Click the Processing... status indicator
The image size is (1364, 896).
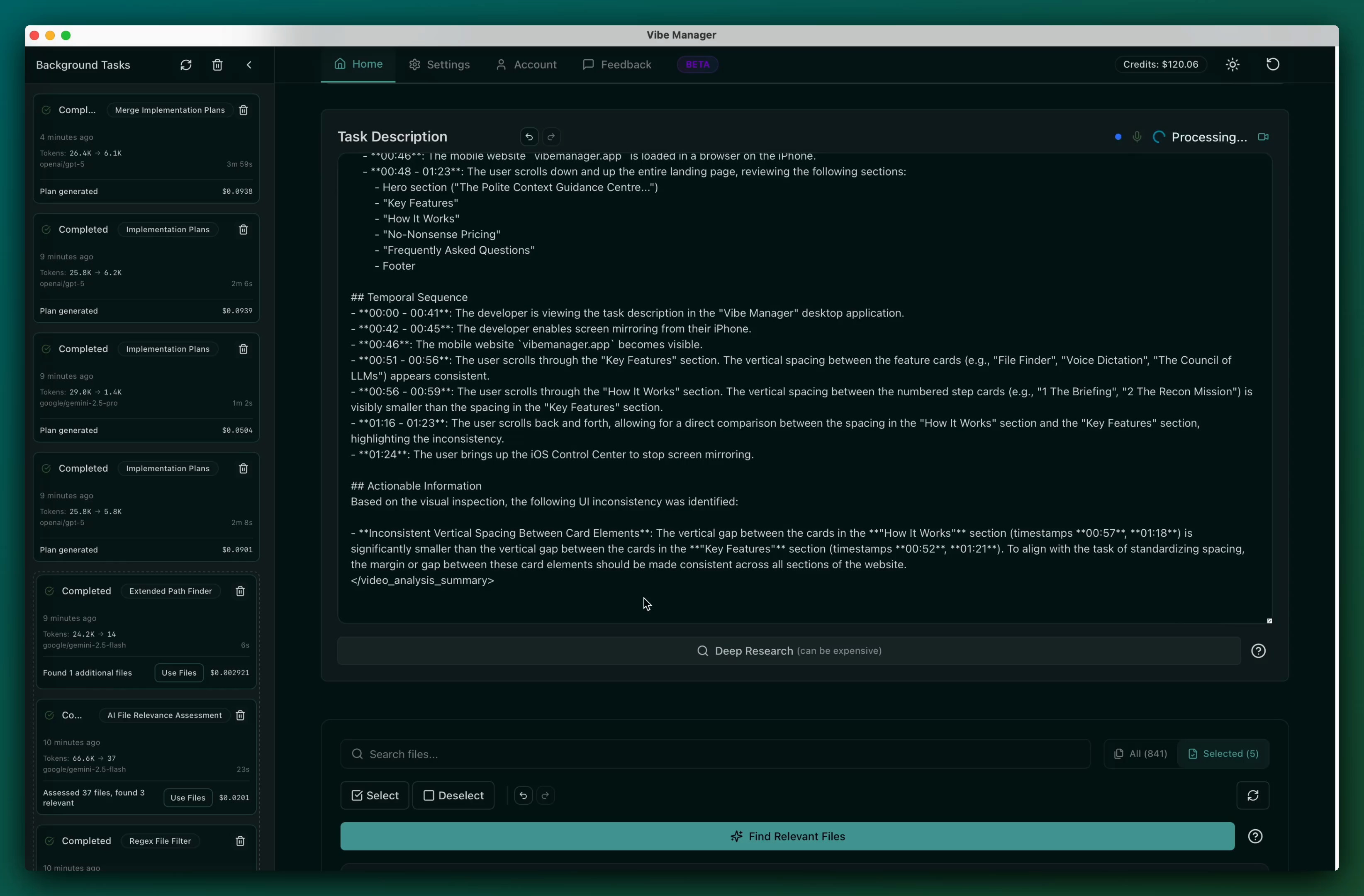point(1200,137)
